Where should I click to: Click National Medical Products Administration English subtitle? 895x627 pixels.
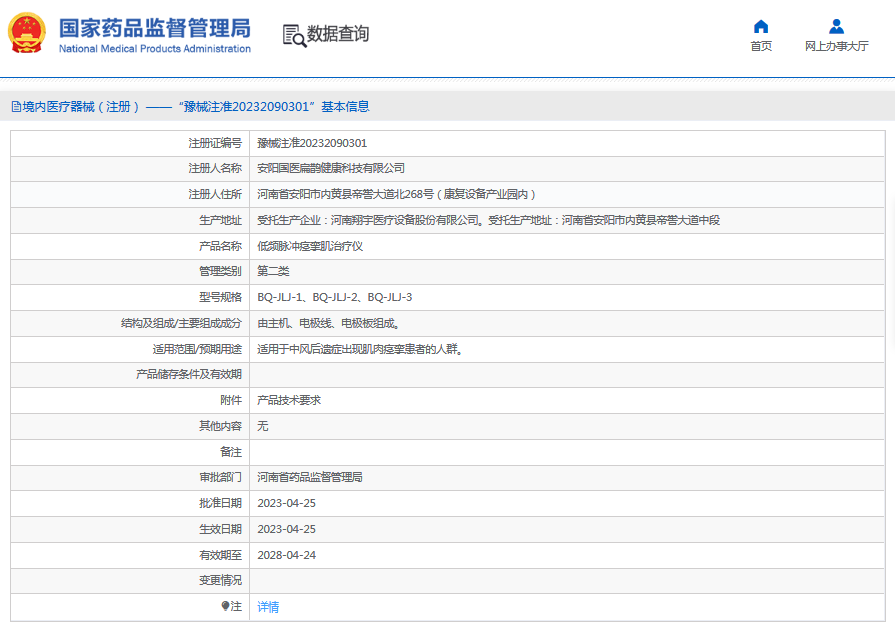pos(155,49)
